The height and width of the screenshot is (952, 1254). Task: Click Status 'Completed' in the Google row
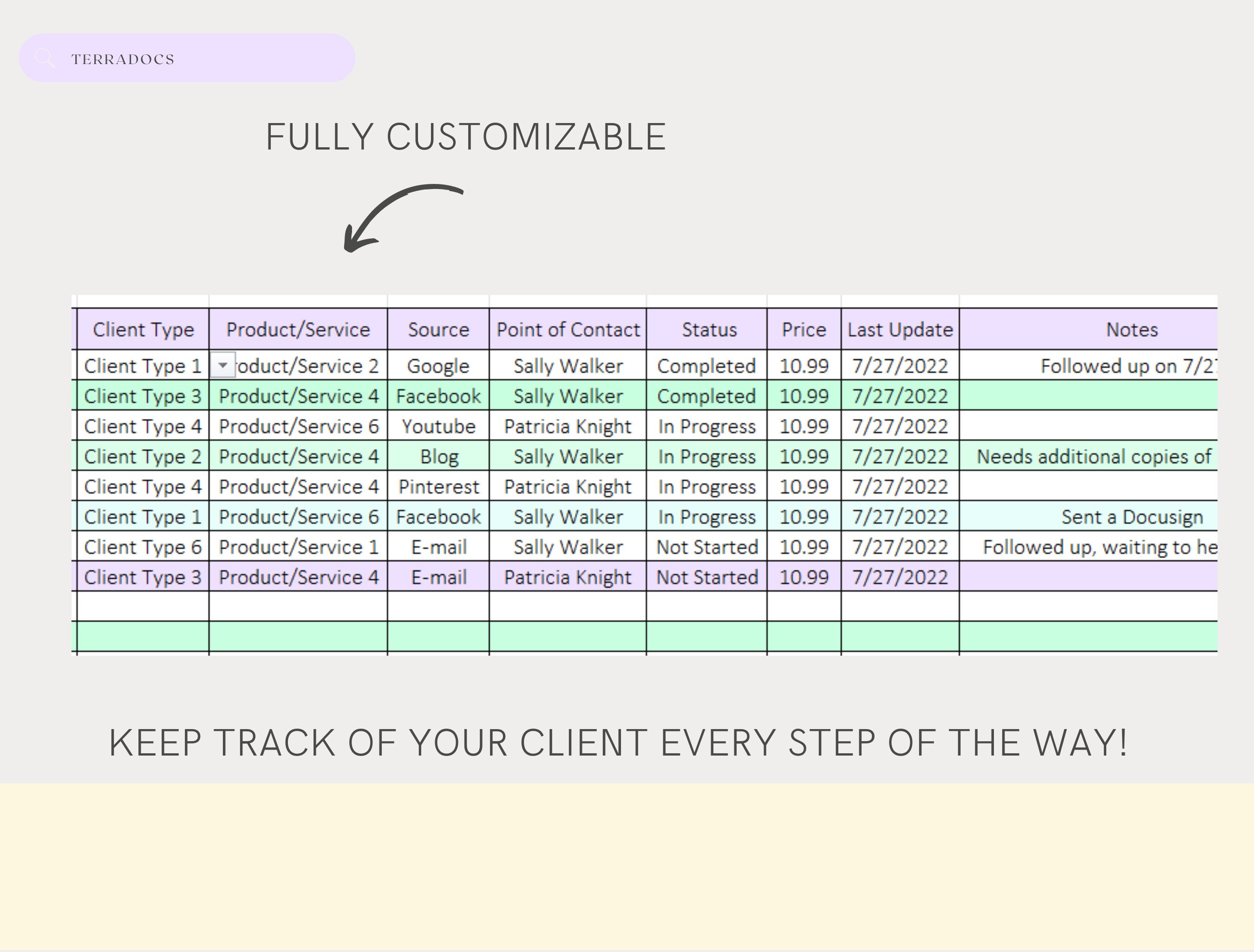pyautogui.click(x=706, y=366)
